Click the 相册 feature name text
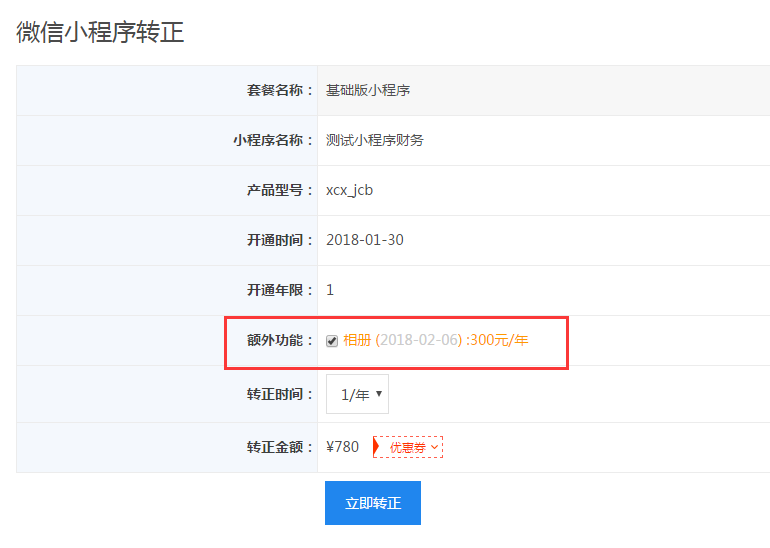Image resolution: width=770 pixels, height=548 pixels. click(x=357, y=340)
